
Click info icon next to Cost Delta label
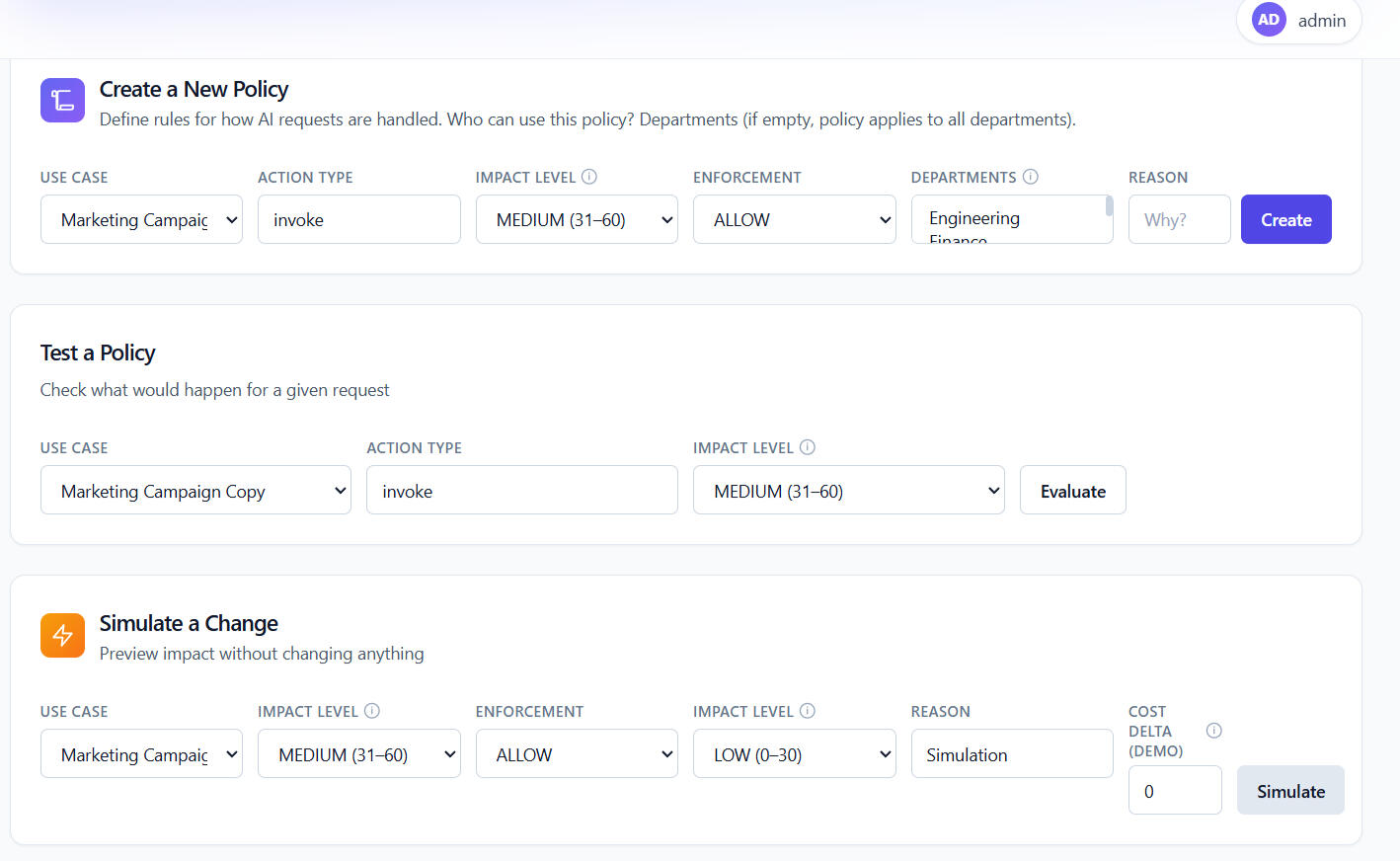(1213, 731)
